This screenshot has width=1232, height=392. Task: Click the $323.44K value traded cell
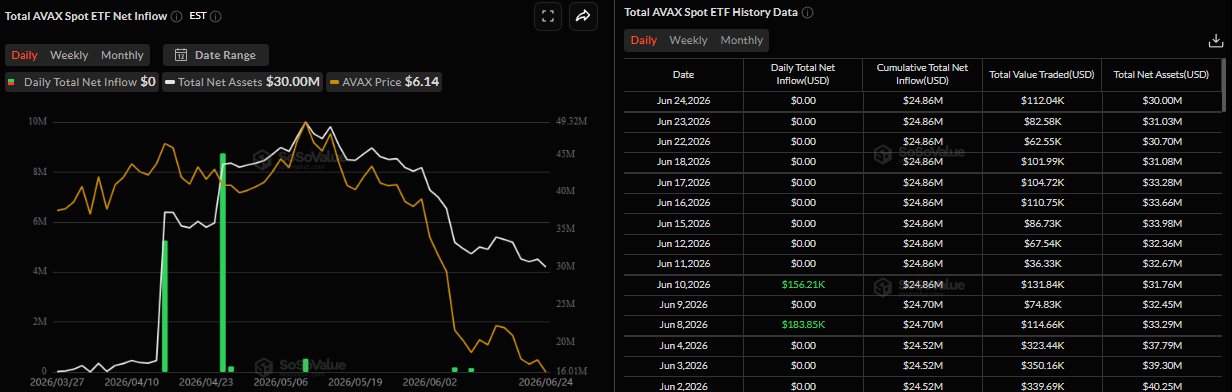(1042, 345)
